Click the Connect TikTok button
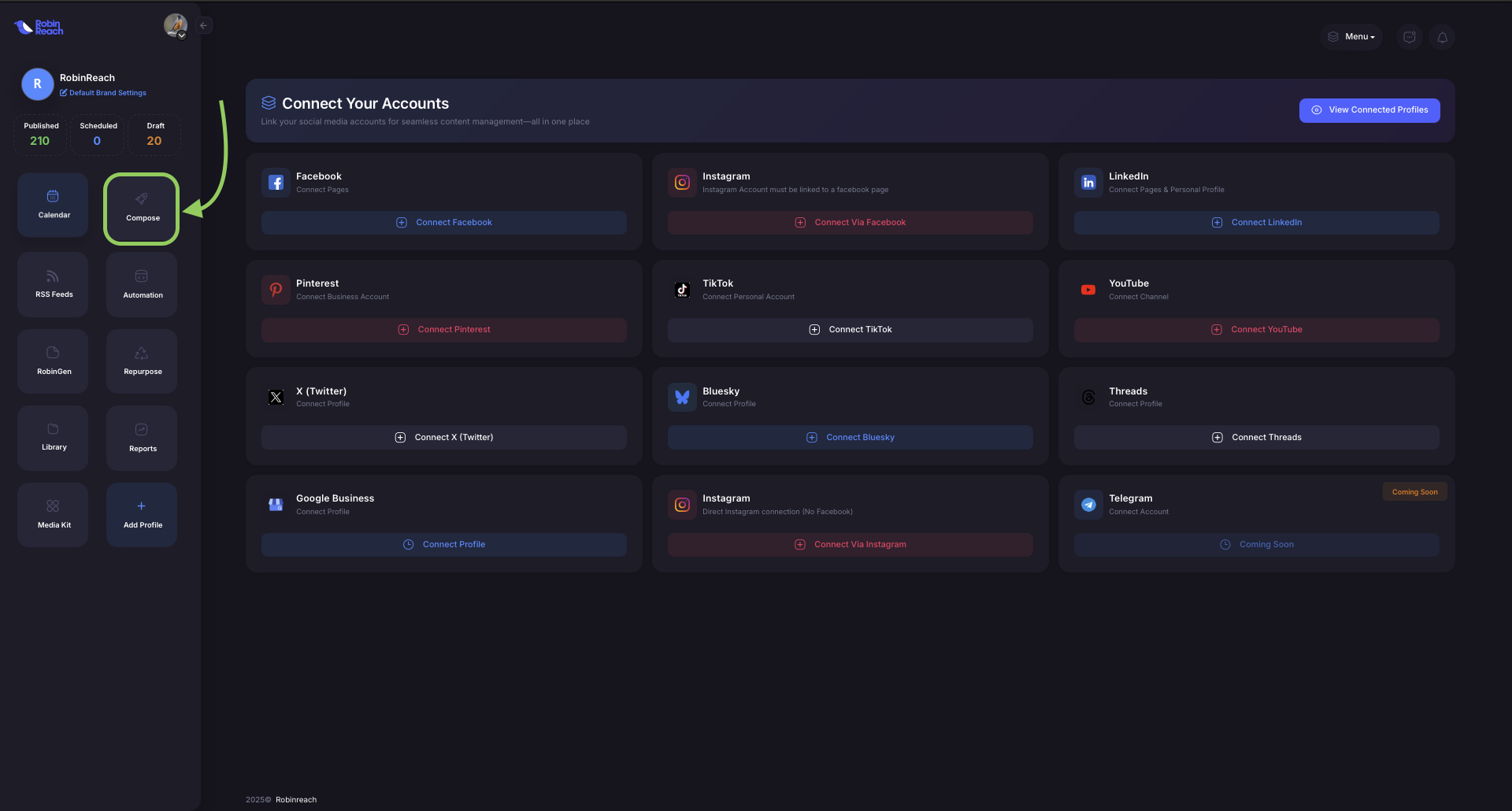 pos(850,330)
